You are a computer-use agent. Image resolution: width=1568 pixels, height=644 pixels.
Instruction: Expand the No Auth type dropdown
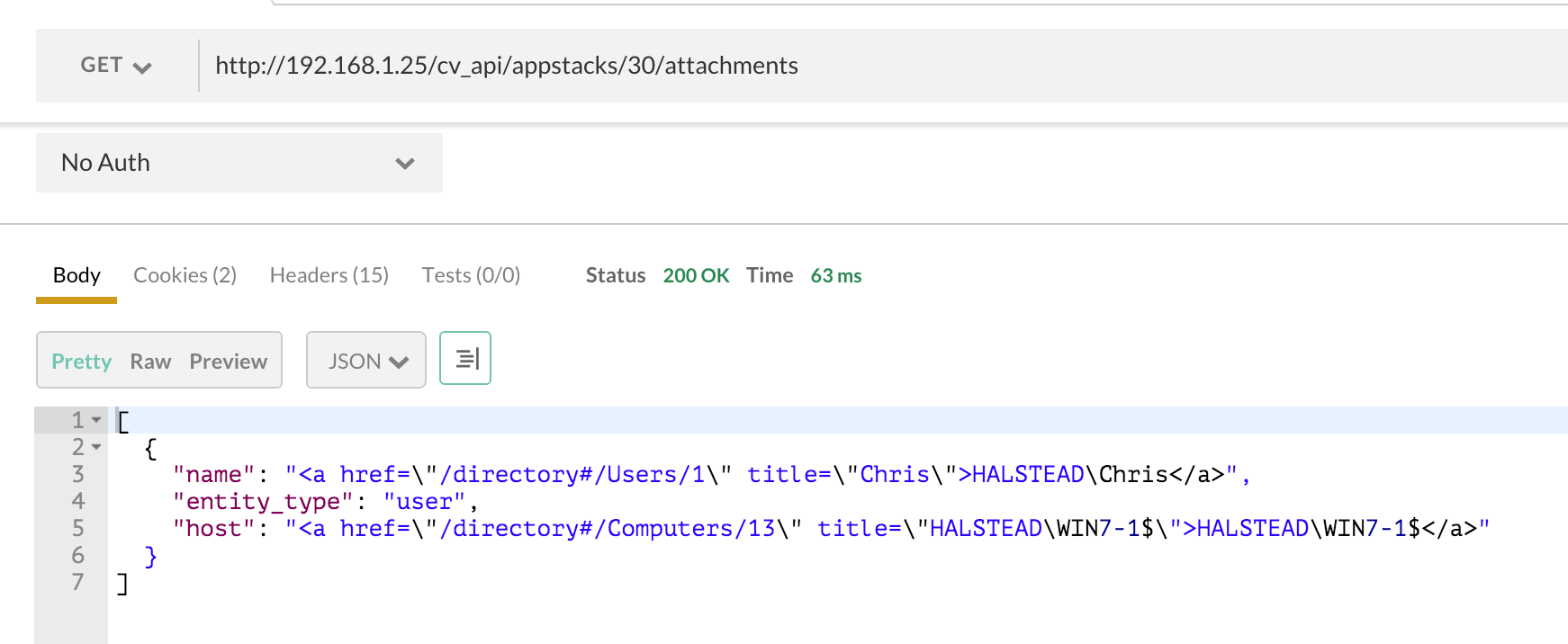click(239, 163)
